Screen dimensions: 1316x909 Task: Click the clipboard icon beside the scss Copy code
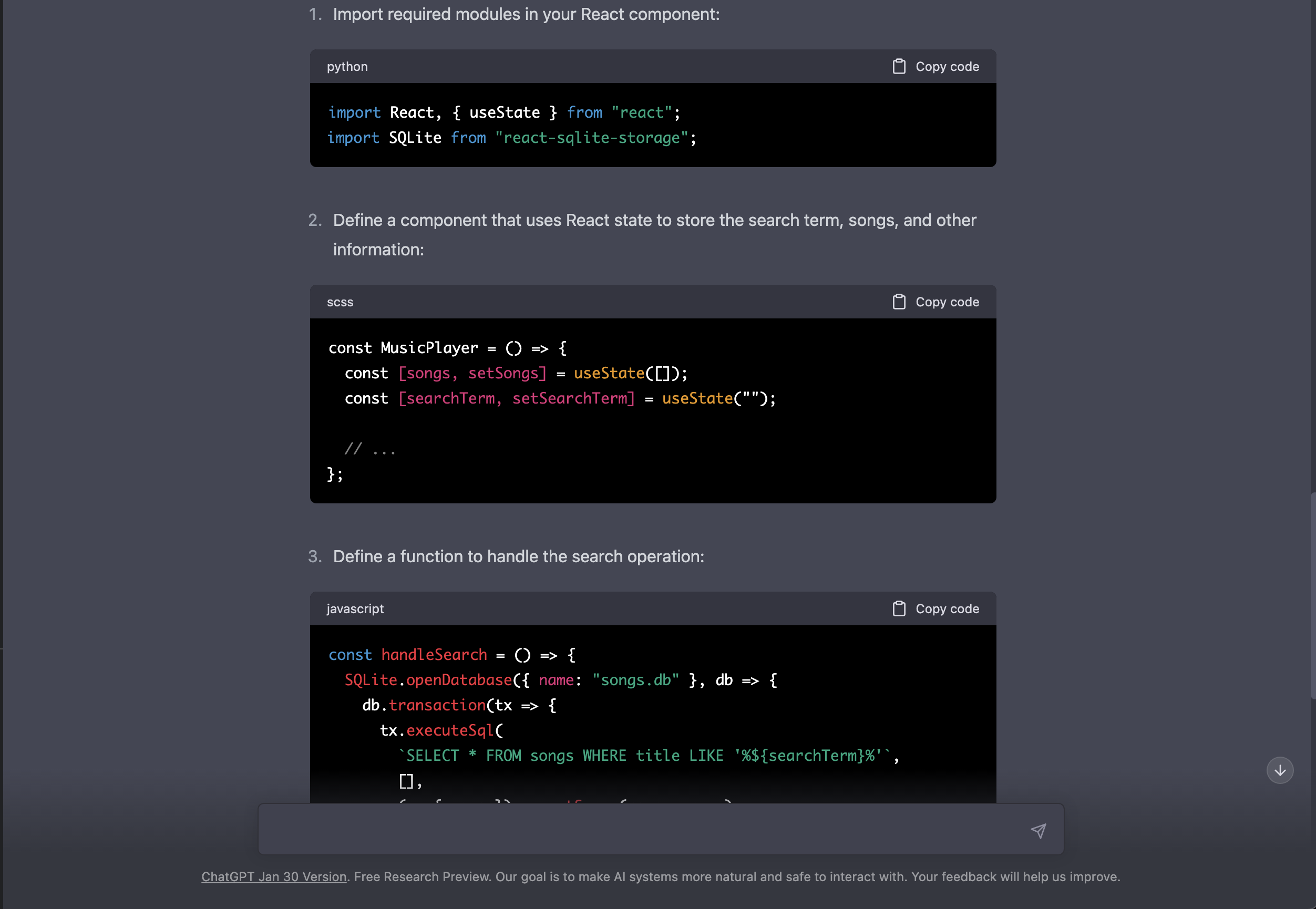899,302
